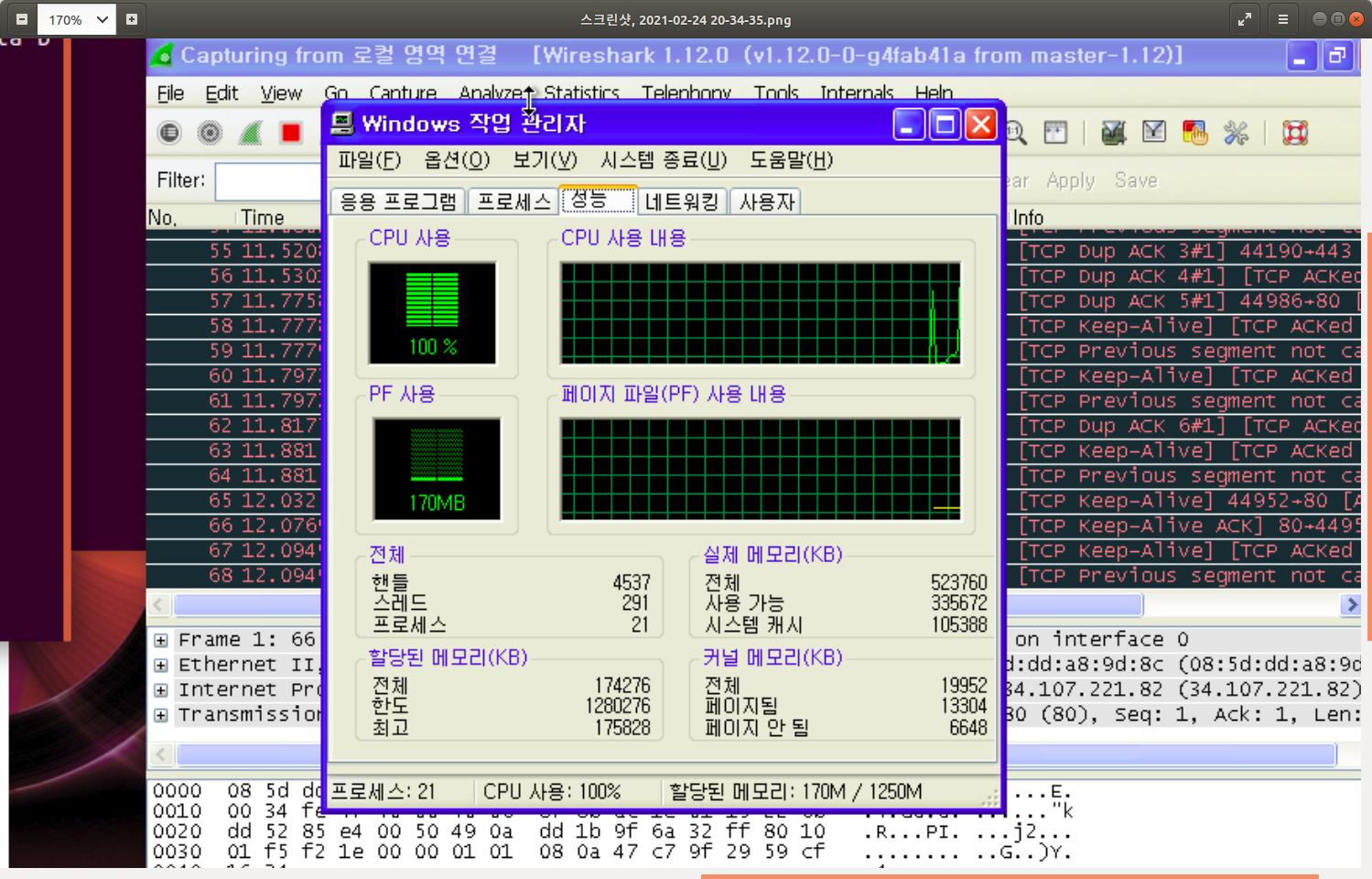This screenshot has width=1372, height=879.
Task: Open the 170% zoom level dropdown
Action: 78,19
